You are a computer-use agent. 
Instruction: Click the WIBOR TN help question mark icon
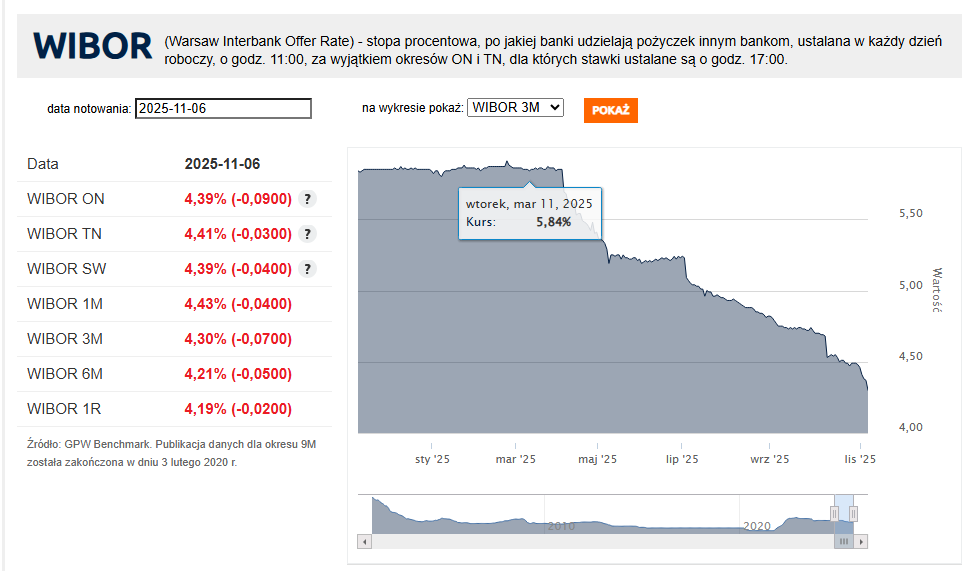click(x=308, y=234)
